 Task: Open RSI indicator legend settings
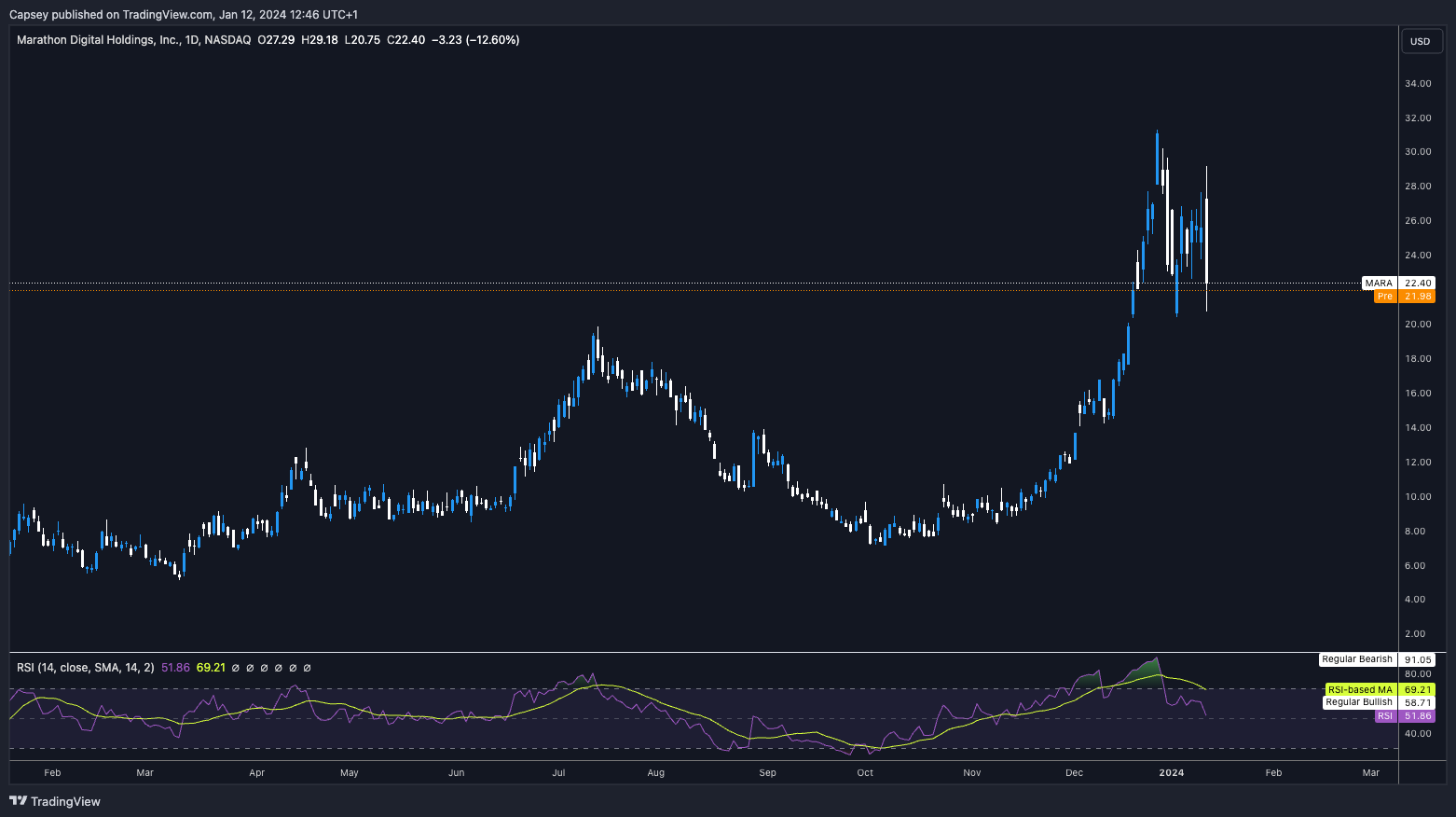point(86,668)
